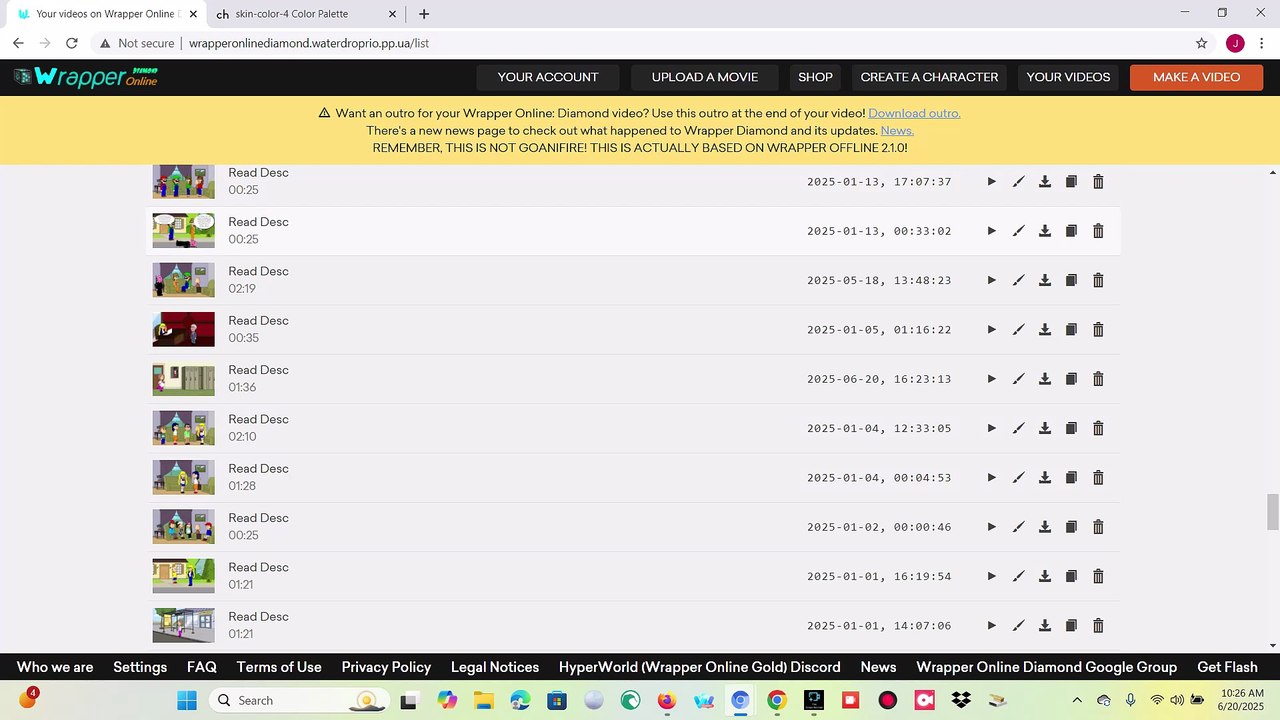Delete the video dated 2025-01-05, 01:16:22

1098,330
